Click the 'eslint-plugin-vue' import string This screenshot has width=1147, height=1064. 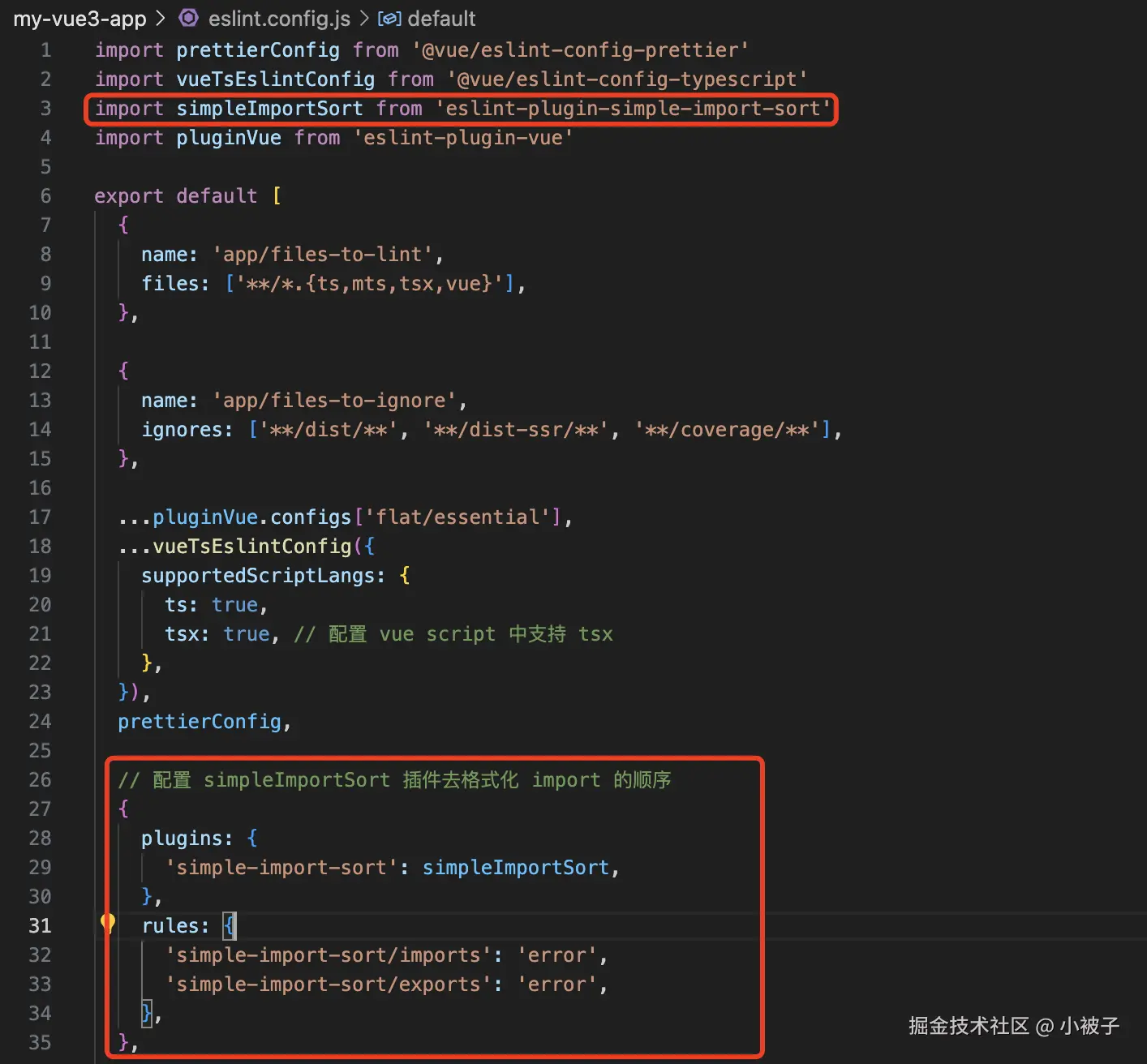coord(463,138)
